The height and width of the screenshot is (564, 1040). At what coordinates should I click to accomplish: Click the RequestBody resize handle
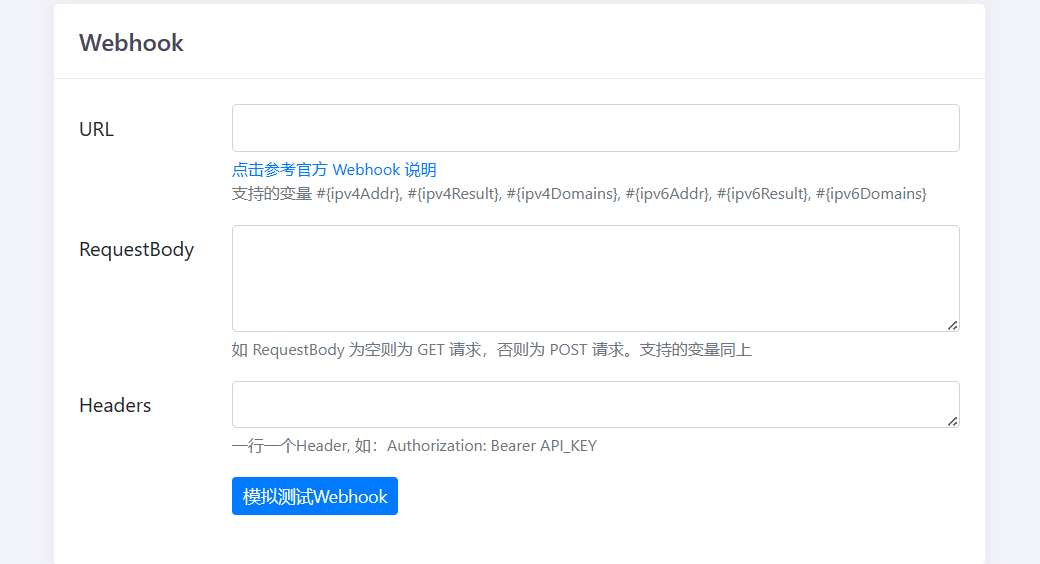pos(952,324)
